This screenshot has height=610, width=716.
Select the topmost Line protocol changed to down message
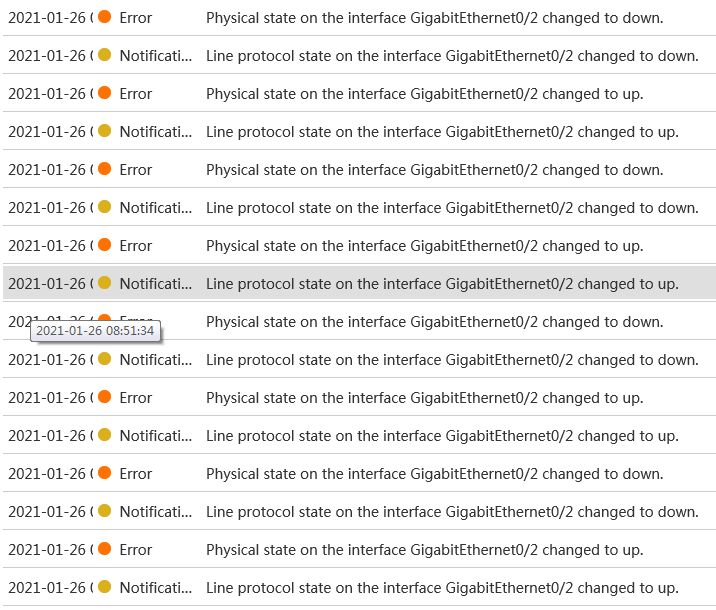click(x=452, y=56)
